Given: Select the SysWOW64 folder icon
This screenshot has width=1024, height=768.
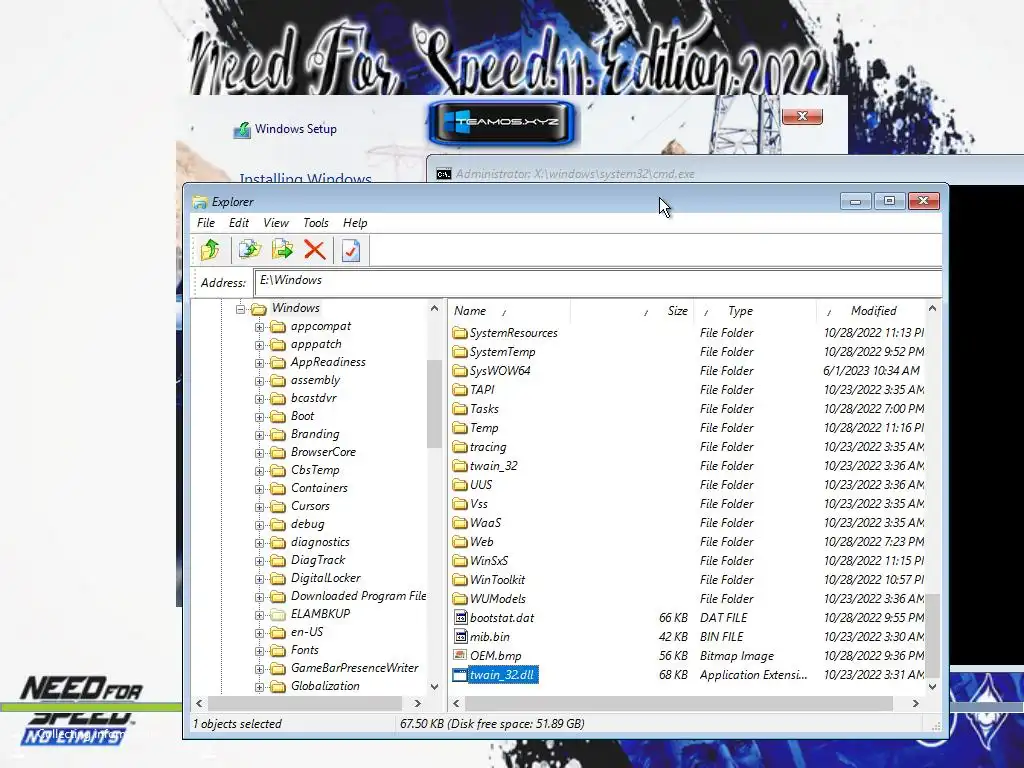Looking at the screenshot, I should click(460, 371).
